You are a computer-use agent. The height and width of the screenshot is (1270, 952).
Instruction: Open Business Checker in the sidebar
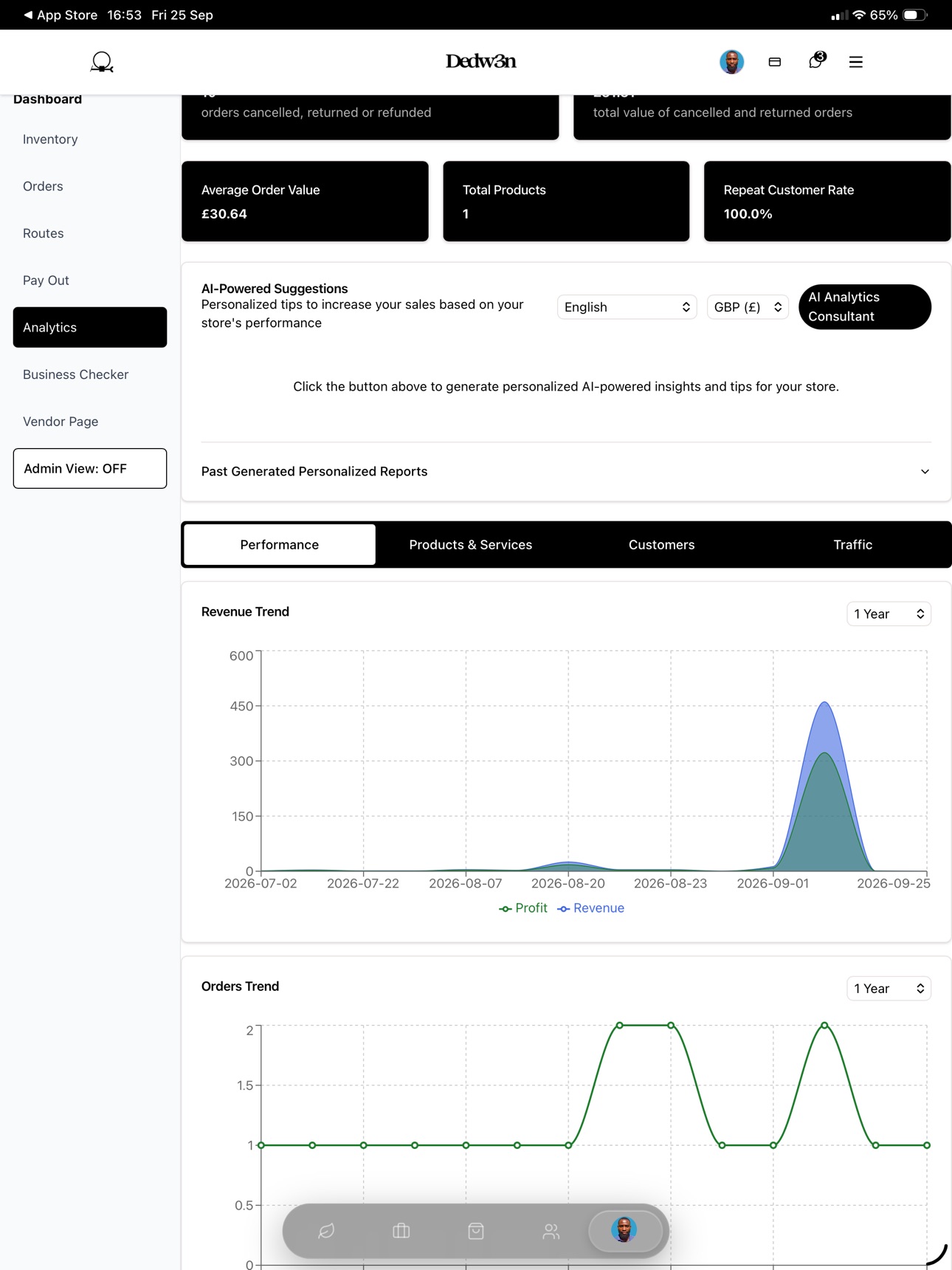tap(90, 374)
